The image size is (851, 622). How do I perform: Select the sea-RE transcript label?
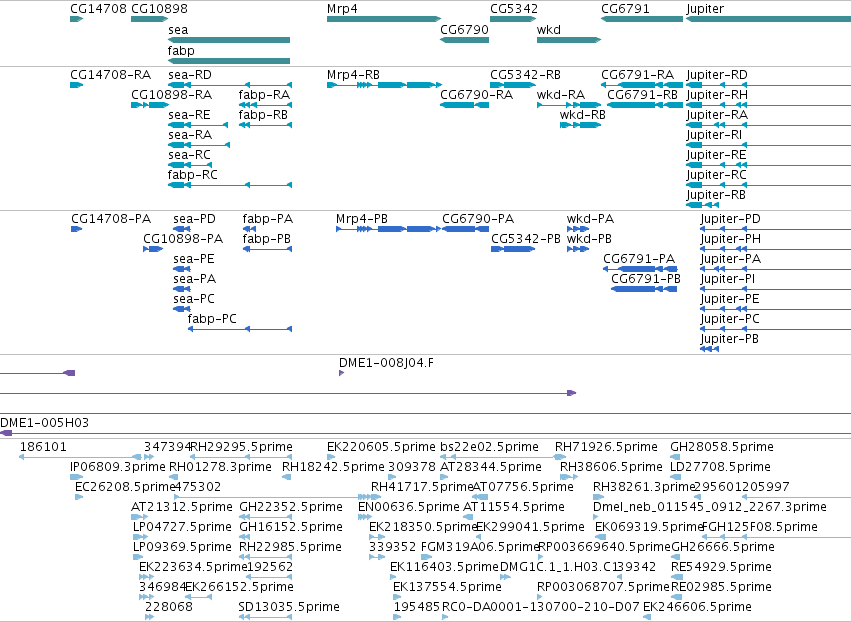coord(189,115)
